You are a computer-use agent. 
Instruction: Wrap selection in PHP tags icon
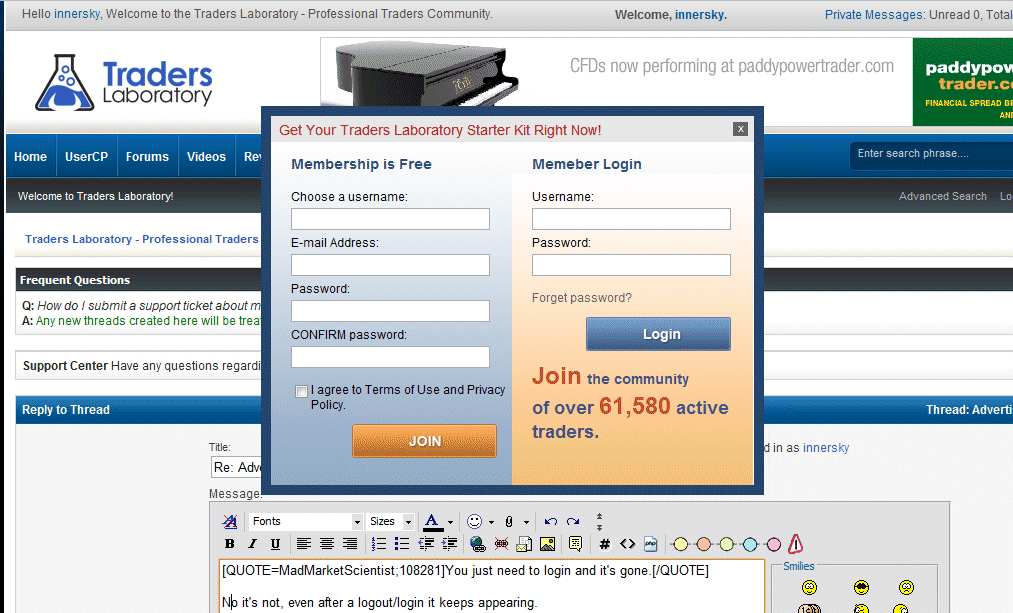point(651,544)
